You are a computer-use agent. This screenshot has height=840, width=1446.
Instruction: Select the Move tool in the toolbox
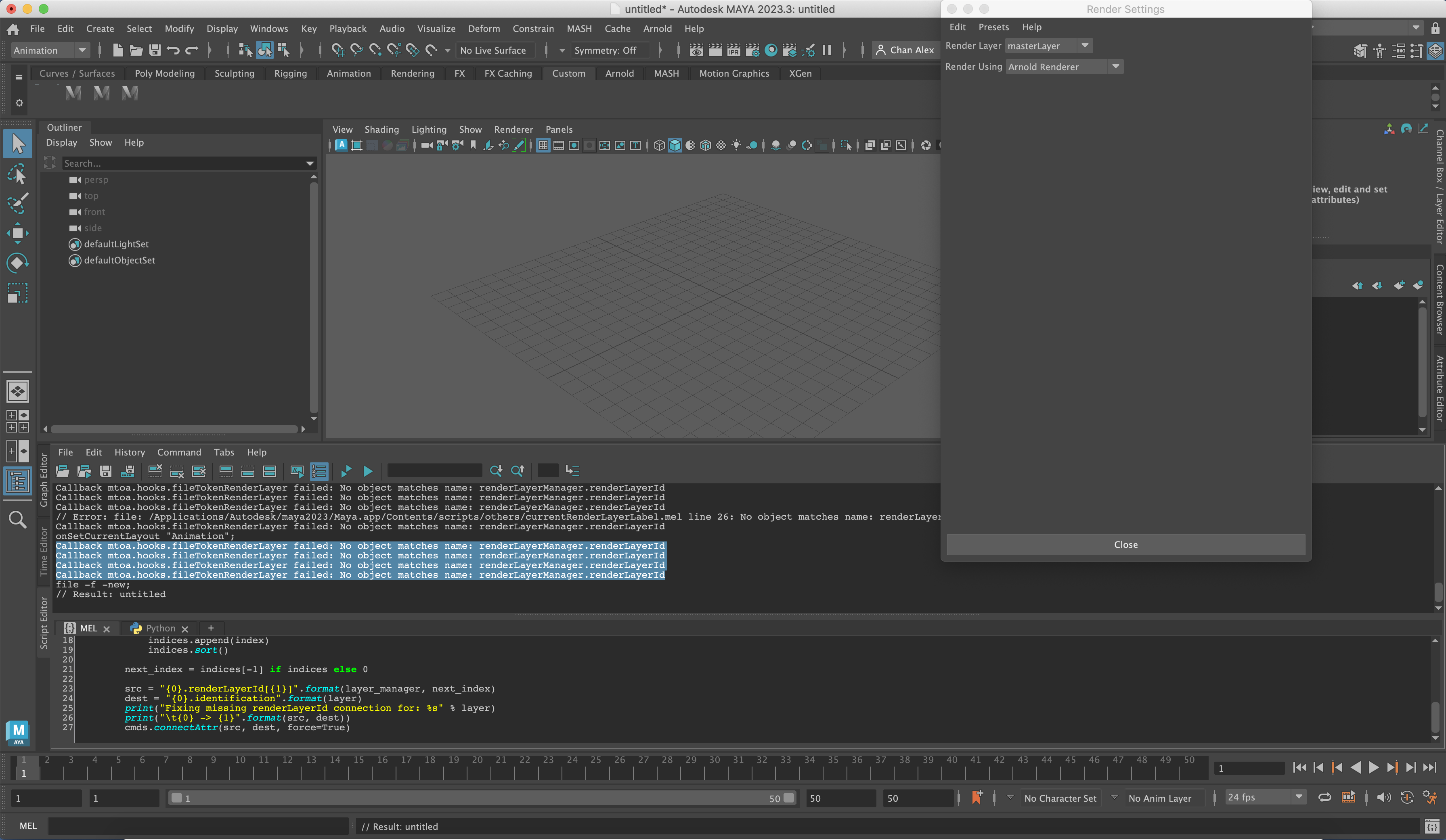[18, 233]
